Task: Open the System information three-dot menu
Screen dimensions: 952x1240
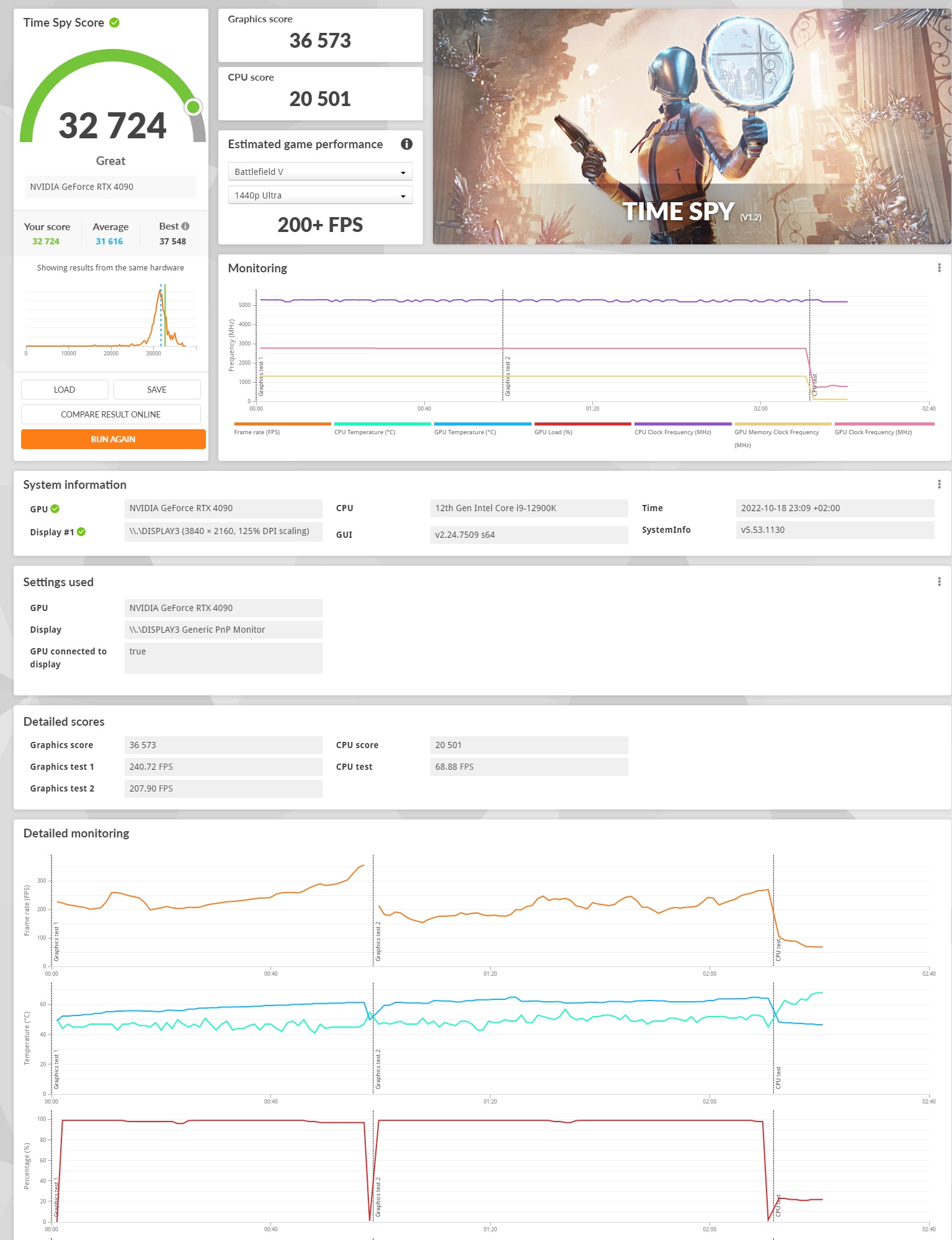Action: click(939, 484)
